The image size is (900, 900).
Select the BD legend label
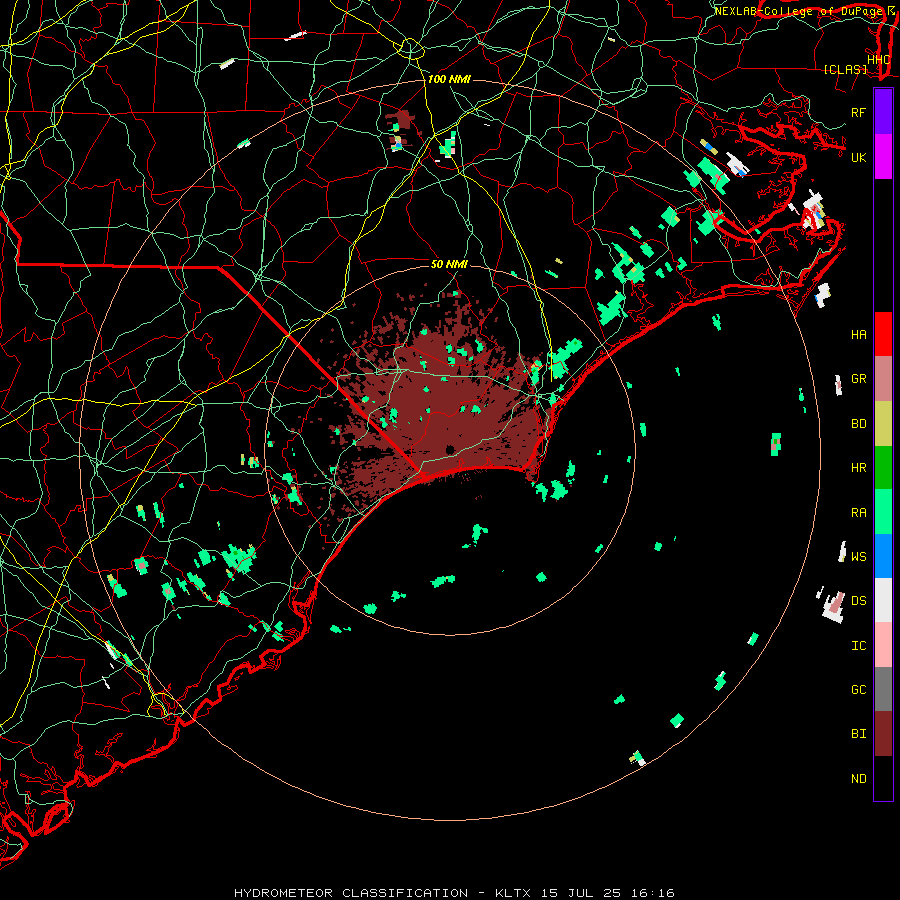coord(858,424)
